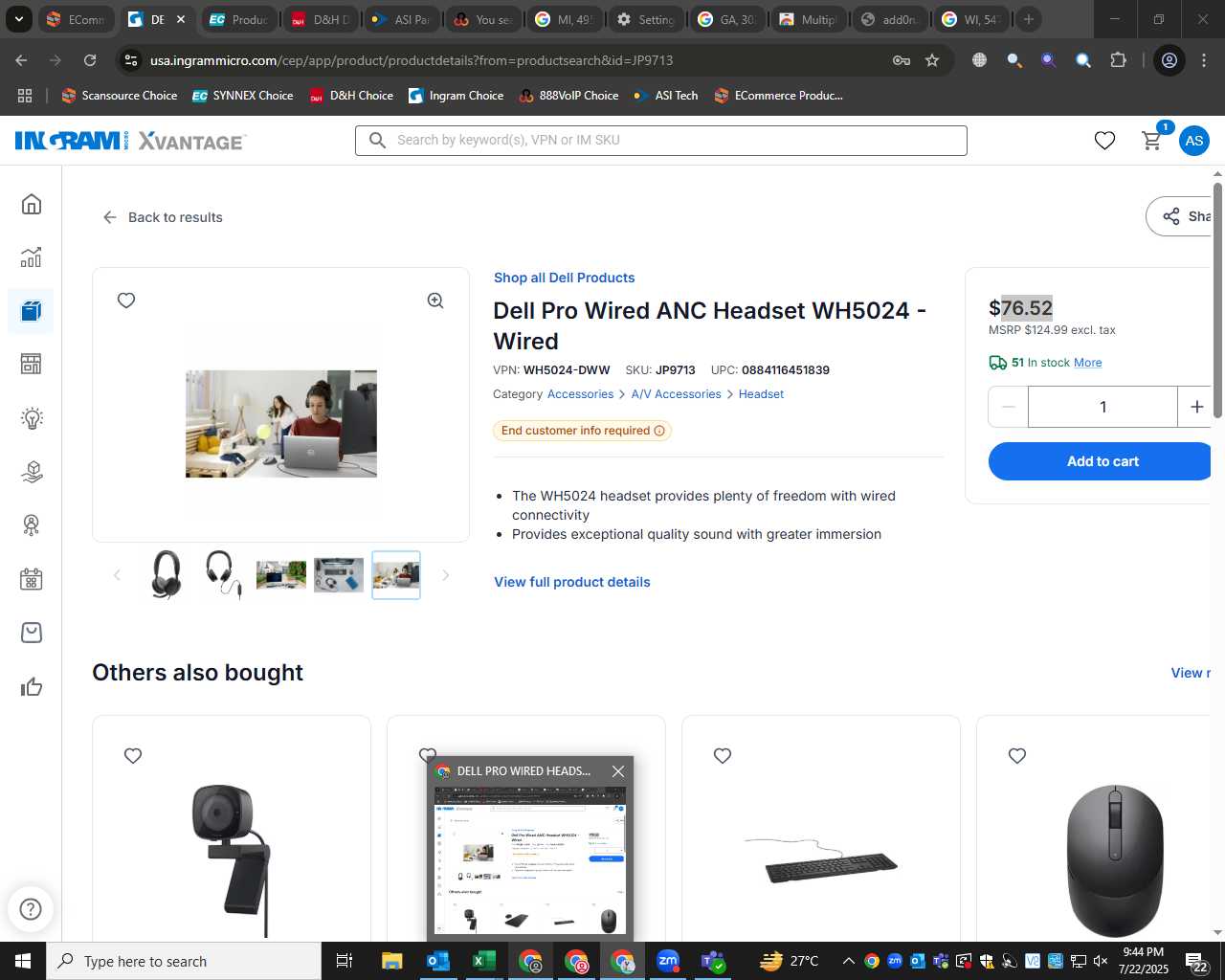Favorite the webcam product card
The height and width of the screenshot is (980, 1225).
click(133, 756)
